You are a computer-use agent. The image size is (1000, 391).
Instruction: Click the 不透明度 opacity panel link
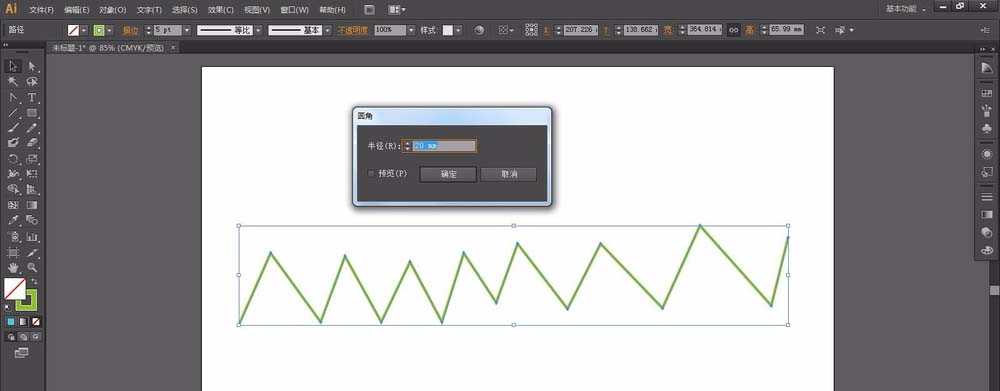click(353, 30)
